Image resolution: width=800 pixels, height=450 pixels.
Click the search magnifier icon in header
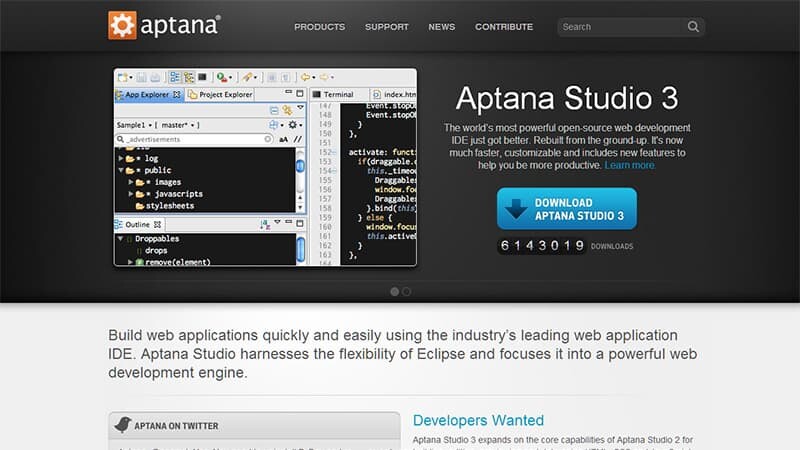coord(693,27)
